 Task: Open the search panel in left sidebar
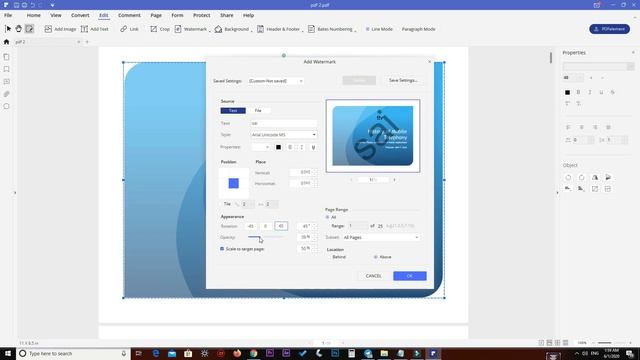pos(6,106)
